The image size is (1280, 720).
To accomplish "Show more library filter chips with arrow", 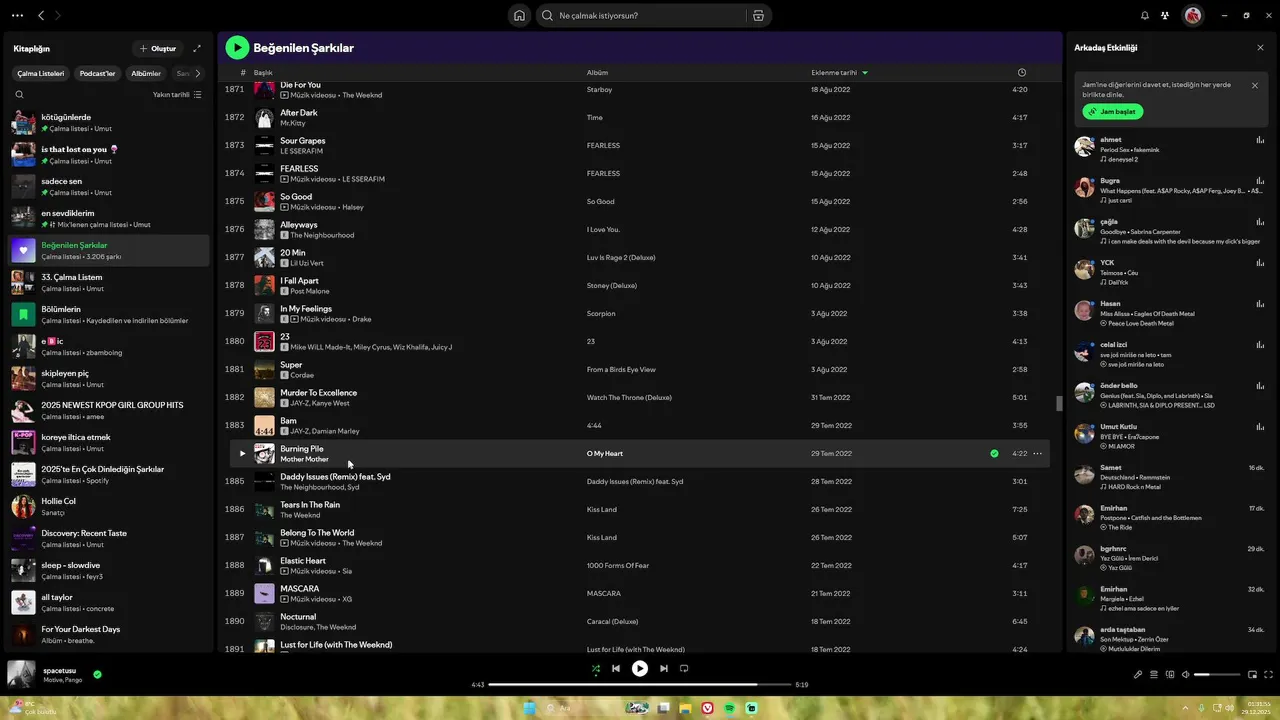I will tap(197, 73).
